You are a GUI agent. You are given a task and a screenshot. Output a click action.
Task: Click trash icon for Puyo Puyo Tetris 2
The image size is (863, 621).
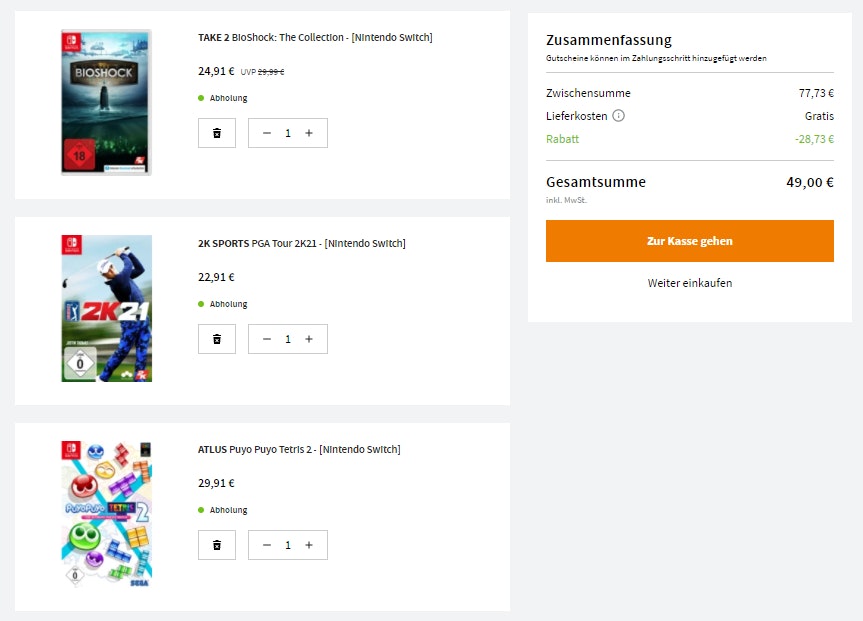point(217,545)
